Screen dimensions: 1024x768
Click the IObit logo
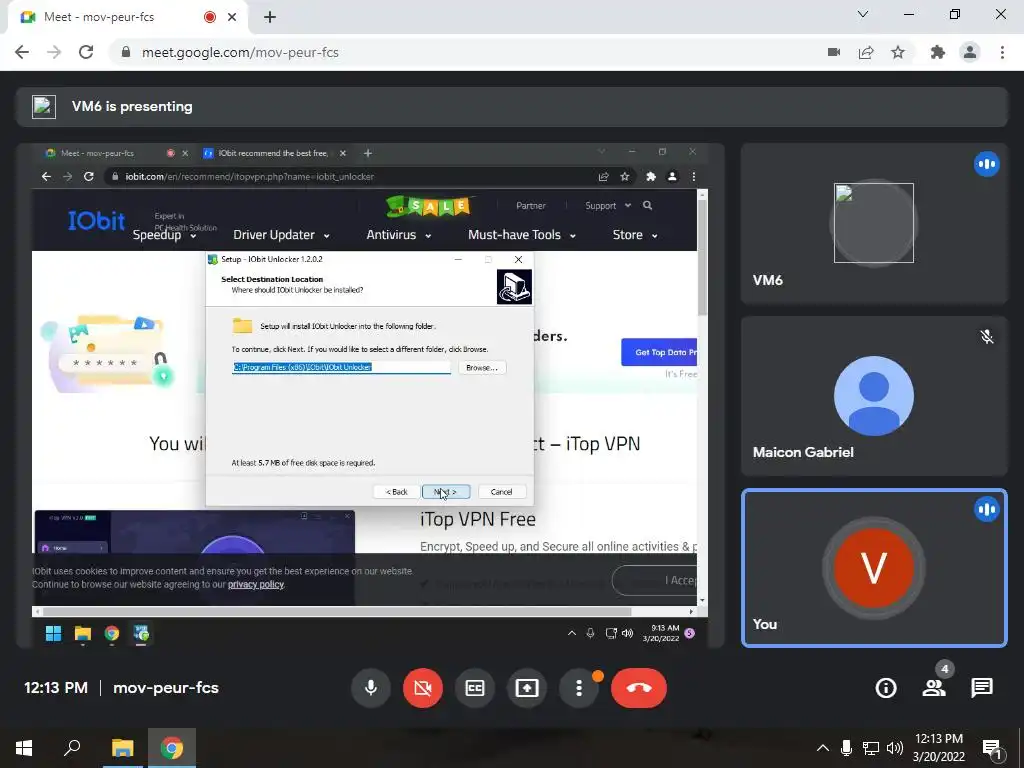click(x=97, y=221)
